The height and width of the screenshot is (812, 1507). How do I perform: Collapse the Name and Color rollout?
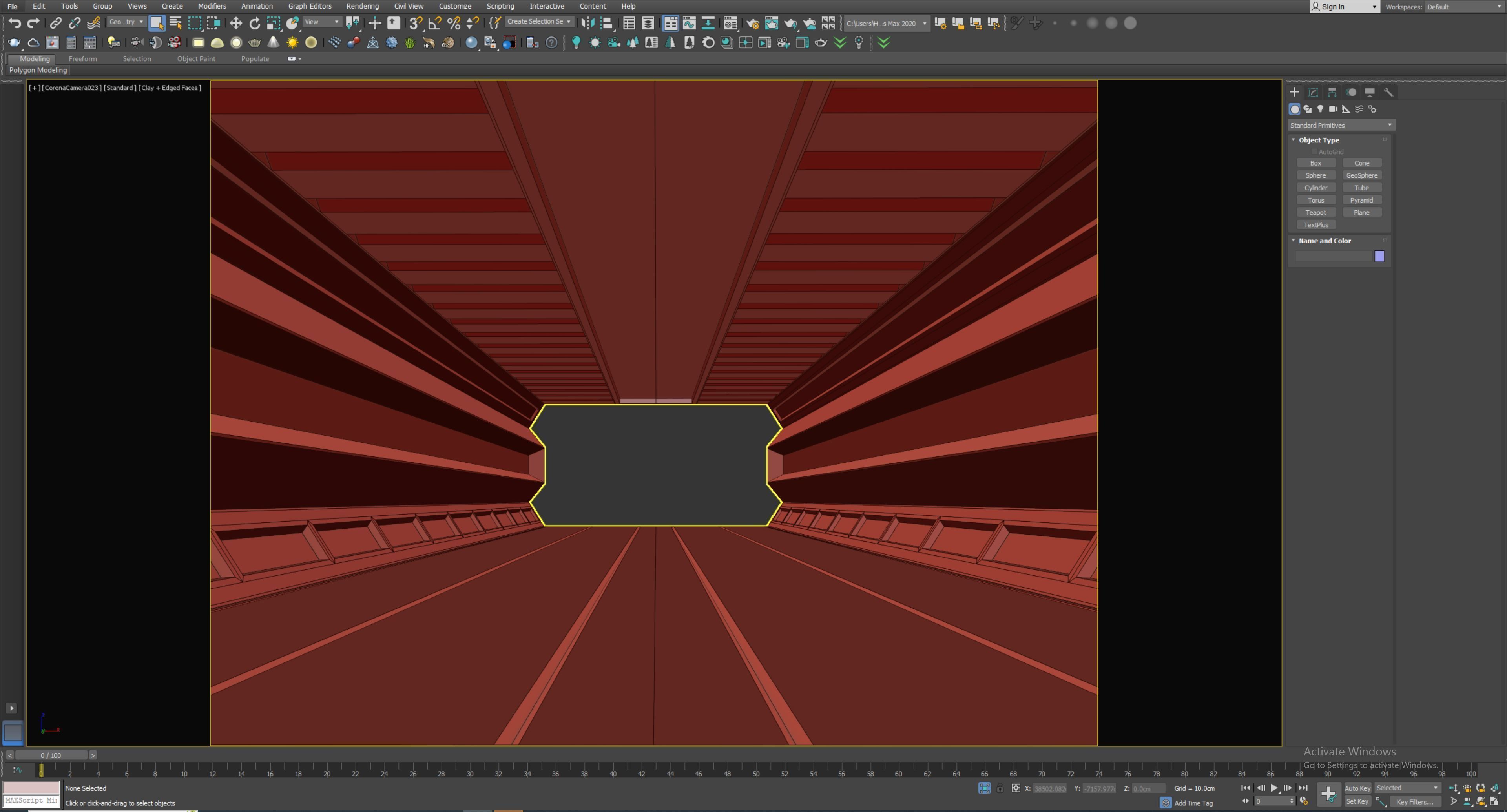point(1293,241)
